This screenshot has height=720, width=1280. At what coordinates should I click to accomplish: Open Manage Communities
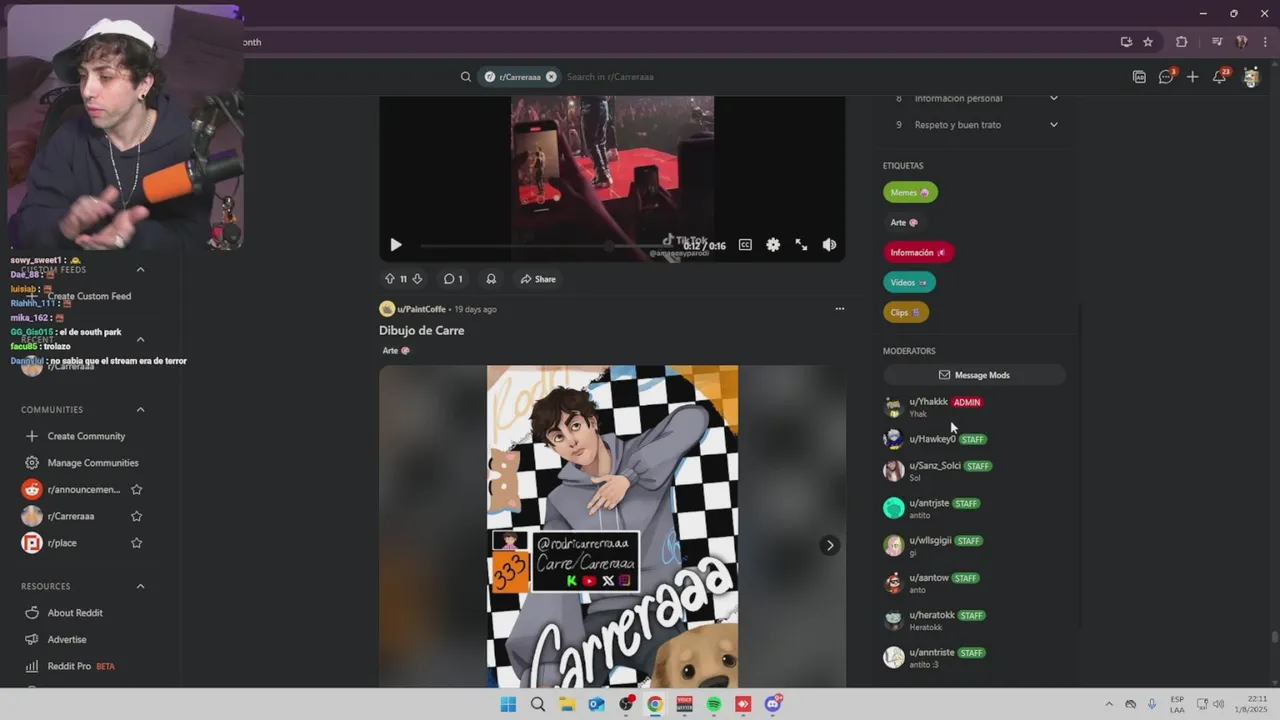93,463
